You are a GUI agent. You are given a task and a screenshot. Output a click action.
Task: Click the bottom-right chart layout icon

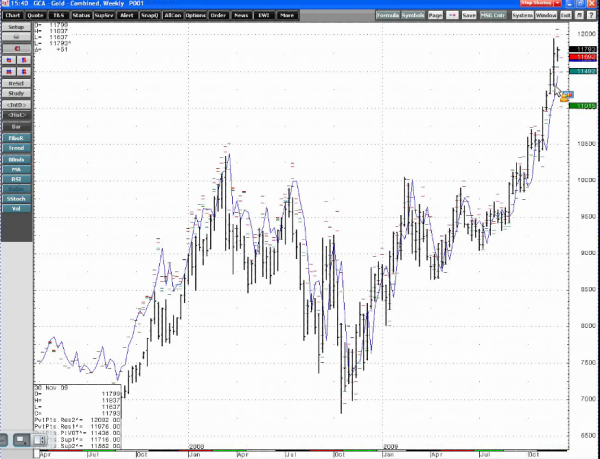pyautogui.click(x=24, y=70)
